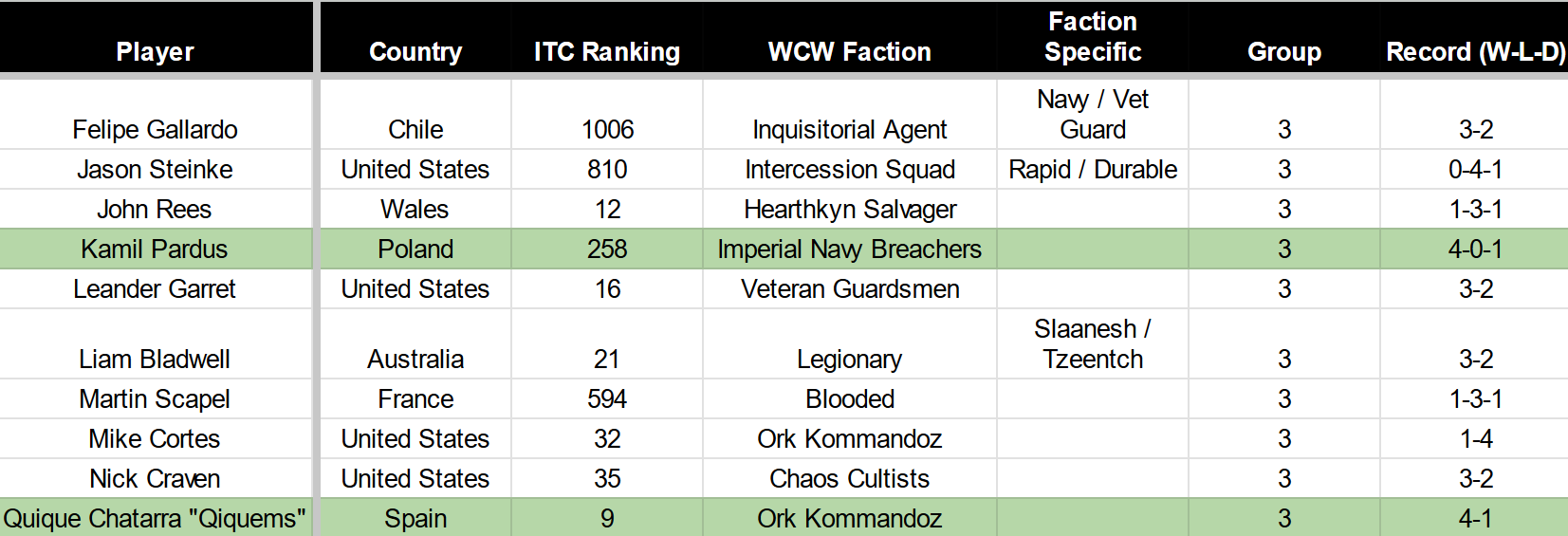Select the Slaanesh / Tzeentch cell
Screen dimensions: 1568x536
(1093, 343)
